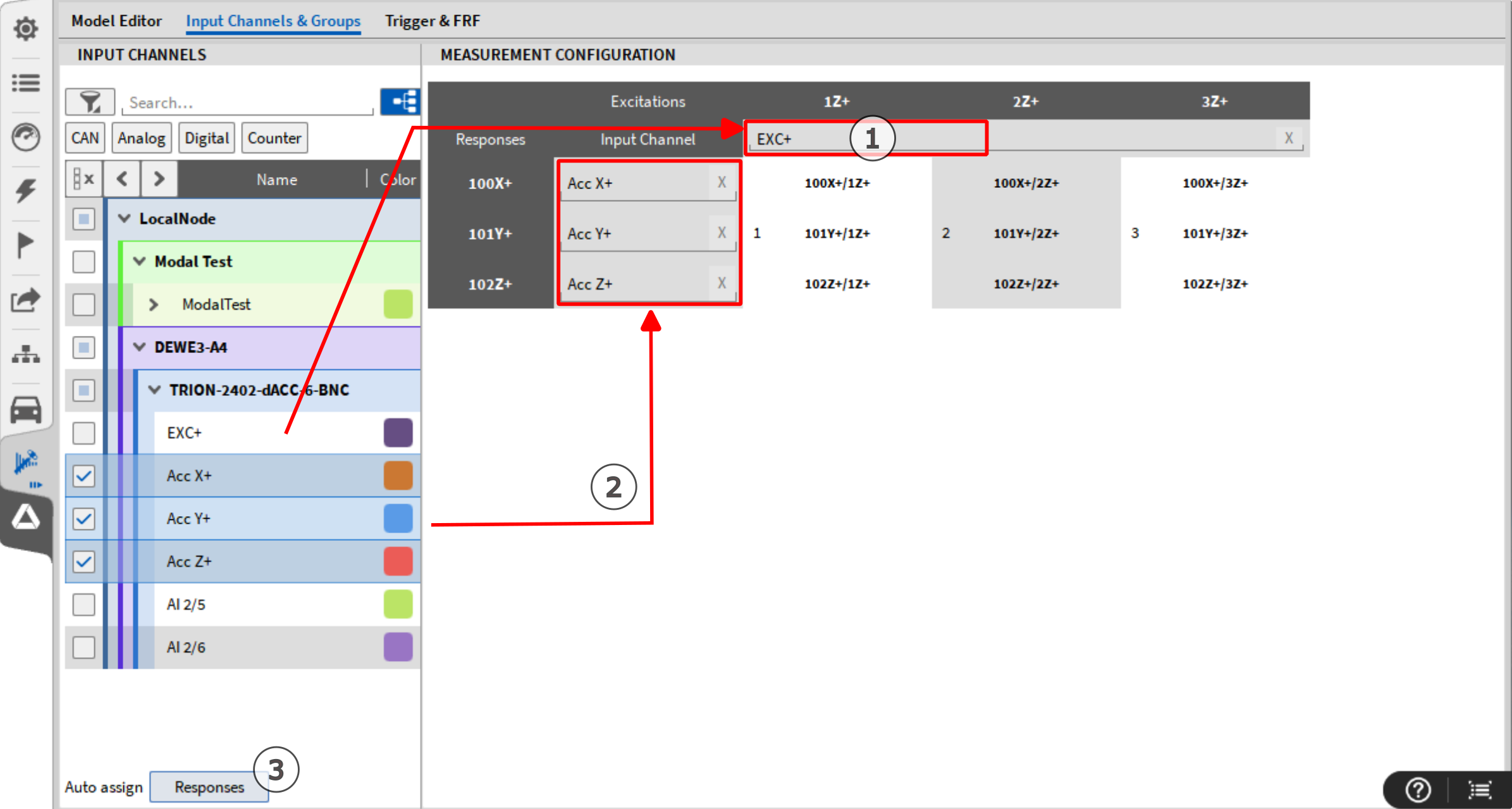Filter channels by Analog
The height and width of the screenshot is (809, 1512).
pos(142,138)
